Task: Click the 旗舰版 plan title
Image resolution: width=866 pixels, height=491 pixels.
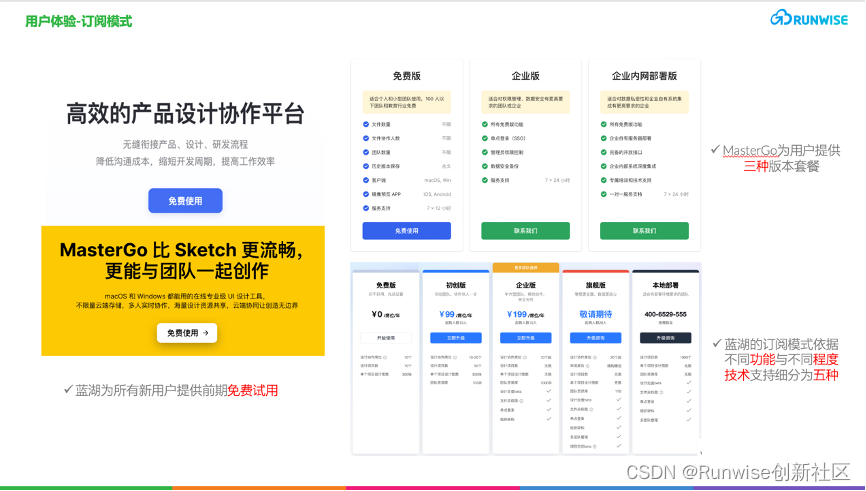Action: tap(595, 286)
